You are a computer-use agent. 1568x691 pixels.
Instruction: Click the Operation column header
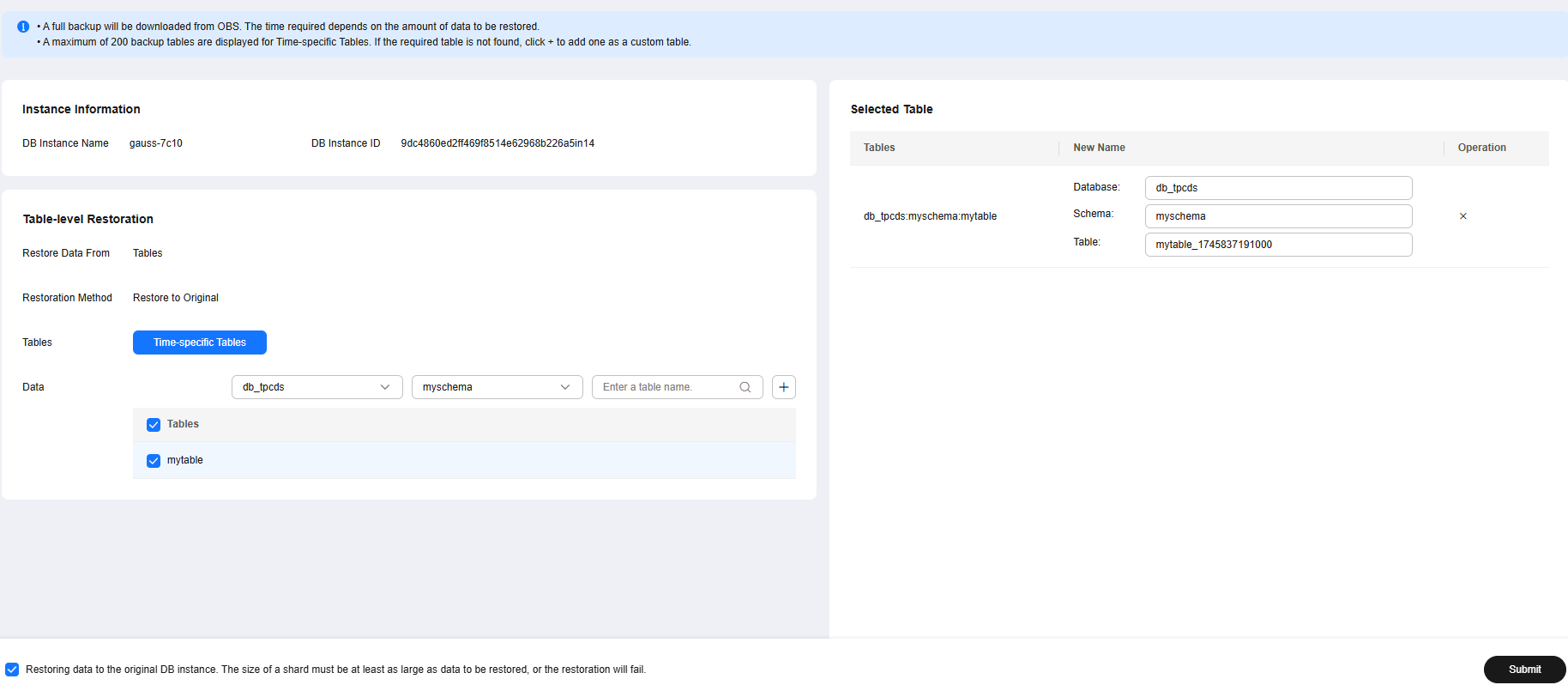click(x=1481, y=148)
